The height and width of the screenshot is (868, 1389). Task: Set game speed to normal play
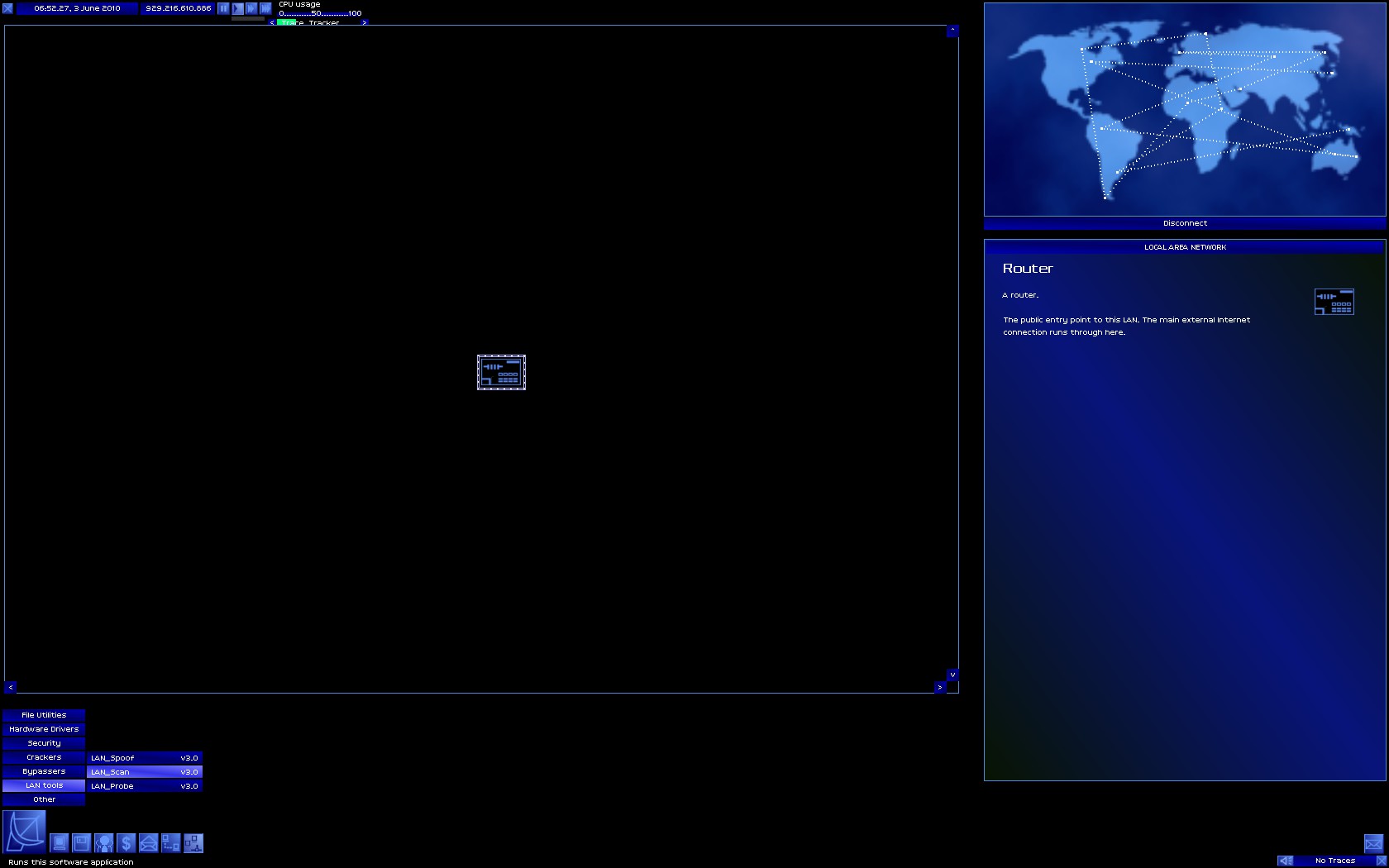pos(237,8)
